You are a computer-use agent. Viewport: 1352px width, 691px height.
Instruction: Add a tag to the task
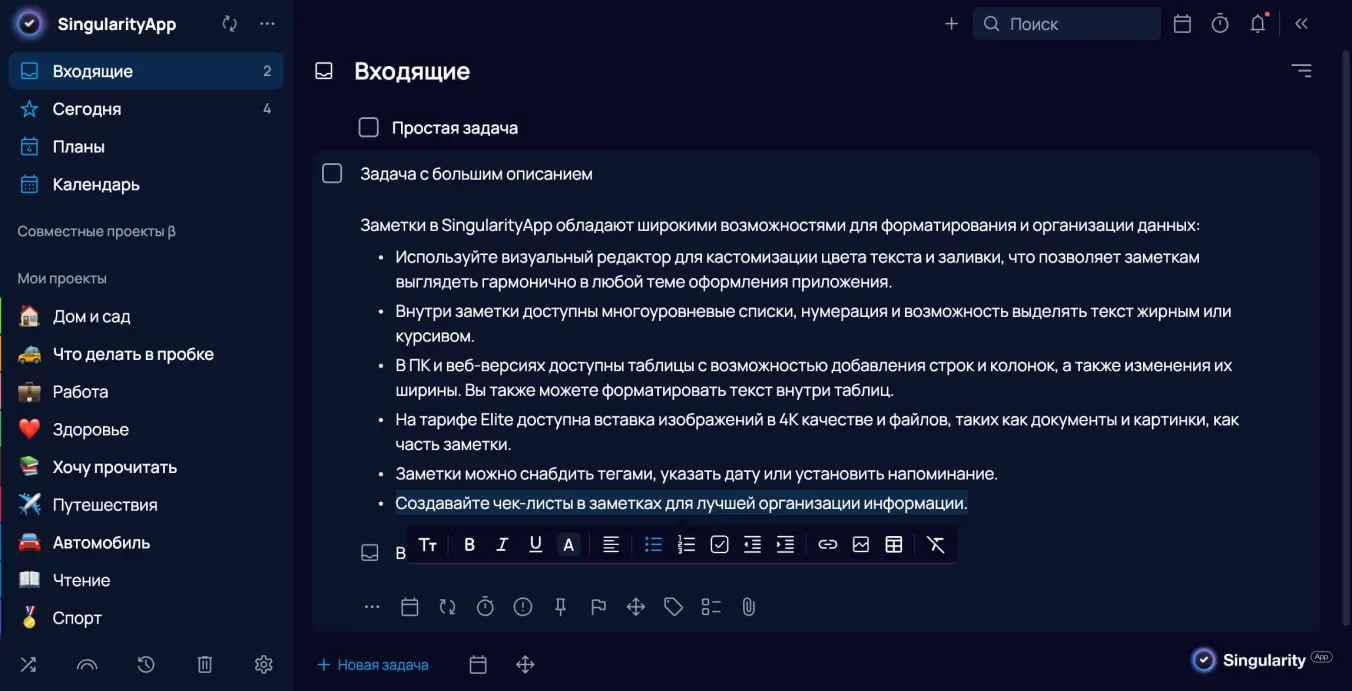click(674, 607)
